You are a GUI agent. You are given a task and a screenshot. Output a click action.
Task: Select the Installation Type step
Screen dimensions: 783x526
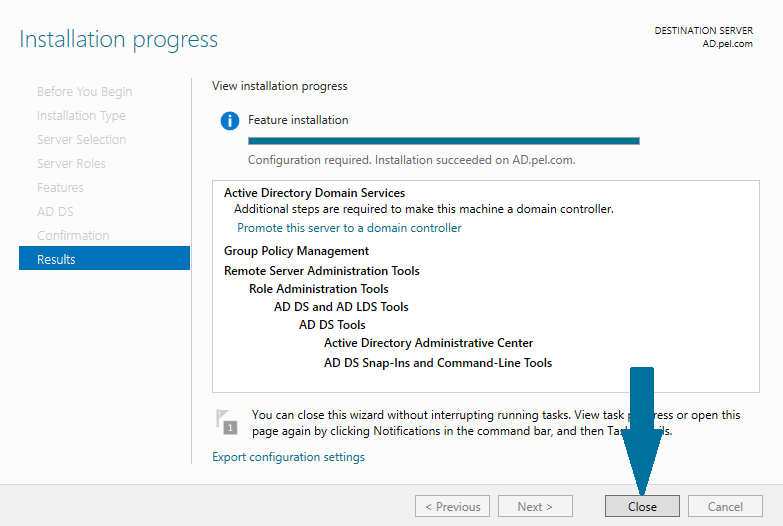pyautogui.click(x=81, y=115)
